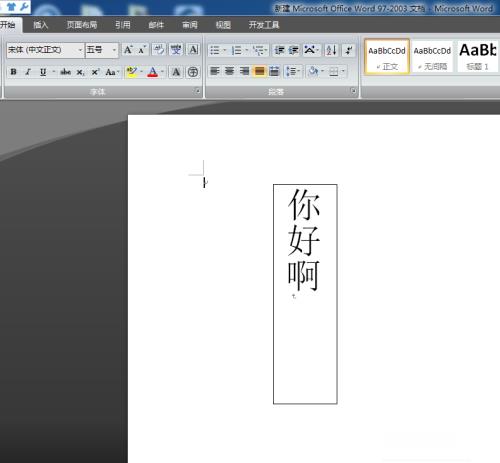Switch to the 开发工具 tab
This screenshot has width=500, height=463.
coord(264,25)
